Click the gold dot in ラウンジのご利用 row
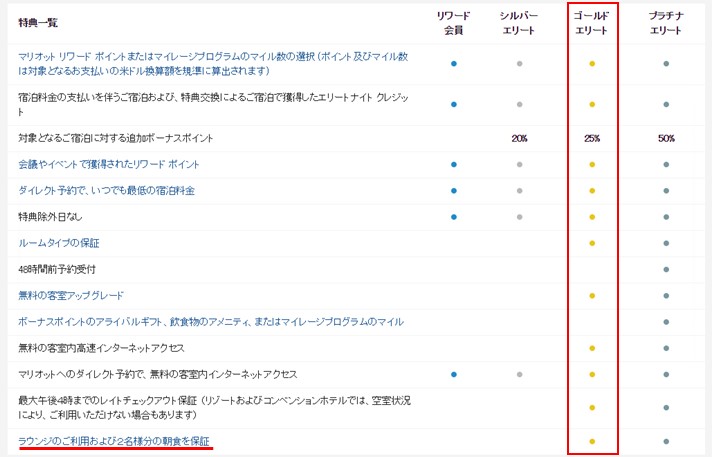 [592, 441]
